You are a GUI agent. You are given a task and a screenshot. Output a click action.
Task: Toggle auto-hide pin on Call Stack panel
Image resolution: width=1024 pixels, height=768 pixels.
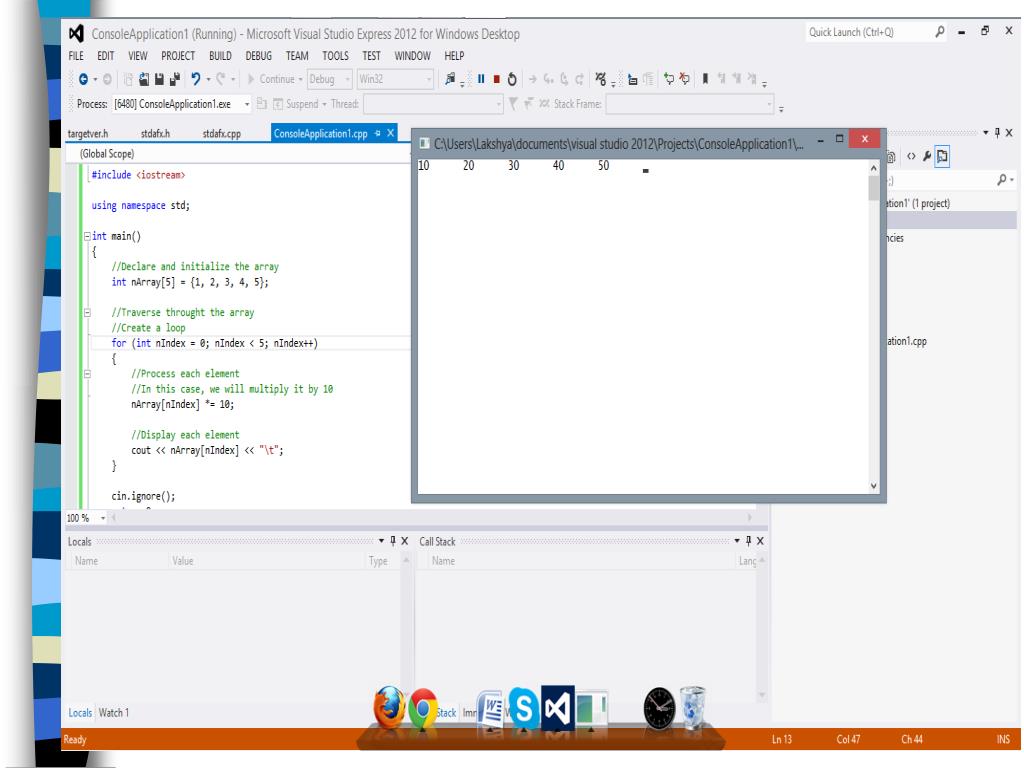click(x=748, y=541)
